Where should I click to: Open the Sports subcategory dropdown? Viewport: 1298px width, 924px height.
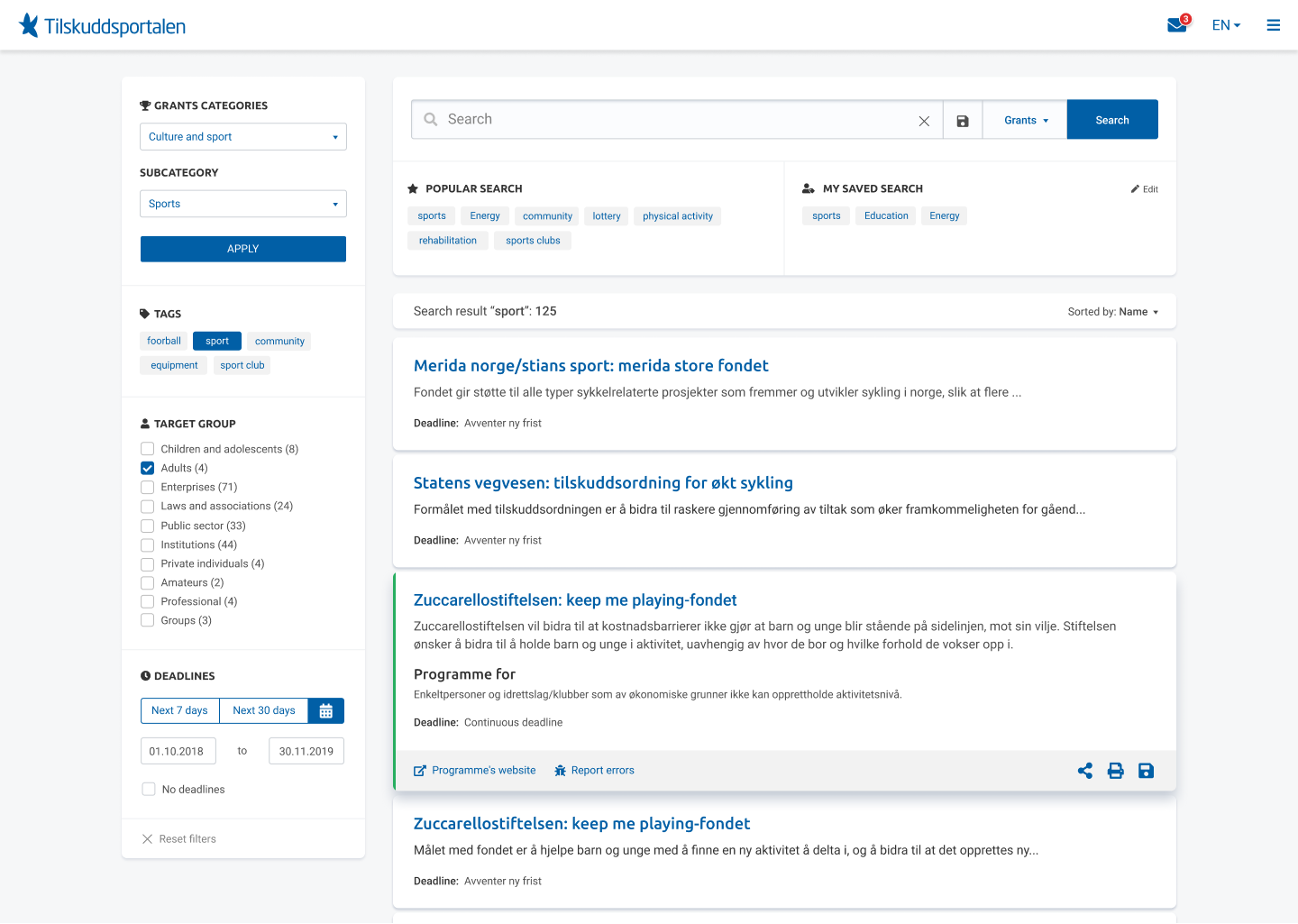(243, 204)
